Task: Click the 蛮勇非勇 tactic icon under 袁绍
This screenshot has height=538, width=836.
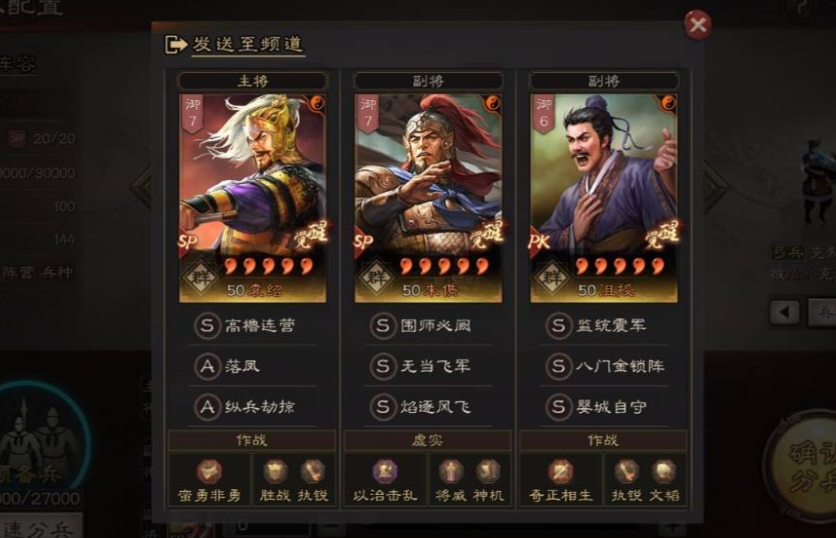Action: tap(209, 472)
